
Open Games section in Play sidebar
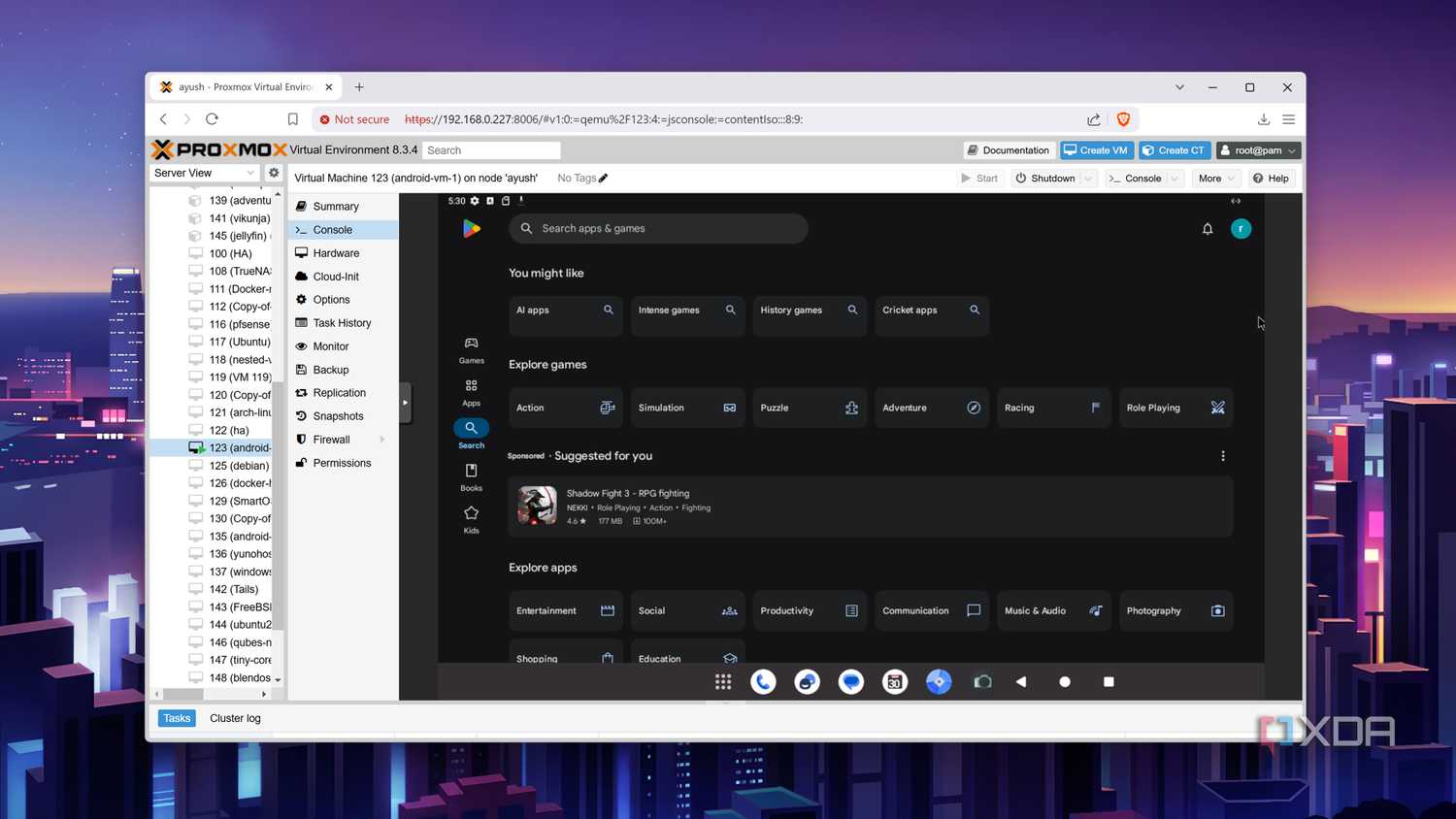472,350
